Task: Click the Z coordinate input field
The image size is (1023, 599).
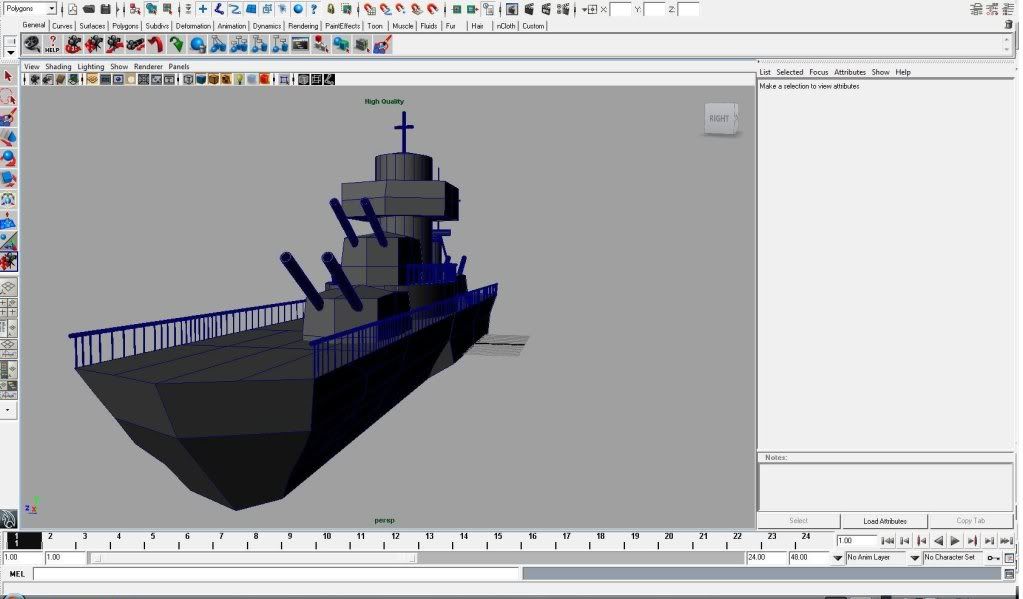Action: (x=688, y=9)
